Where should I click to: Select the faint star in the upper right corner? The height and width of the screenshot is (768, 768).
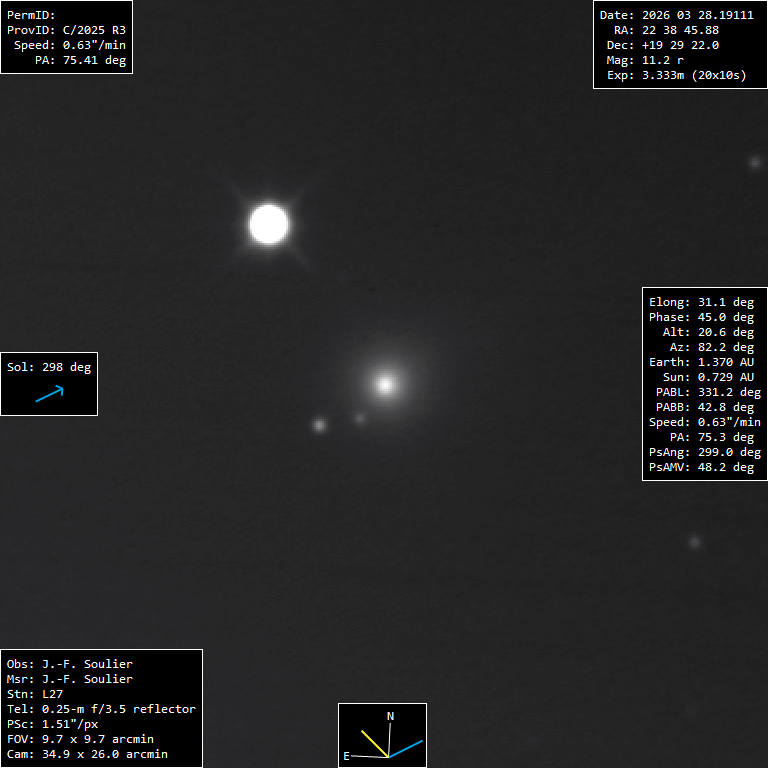755,162
